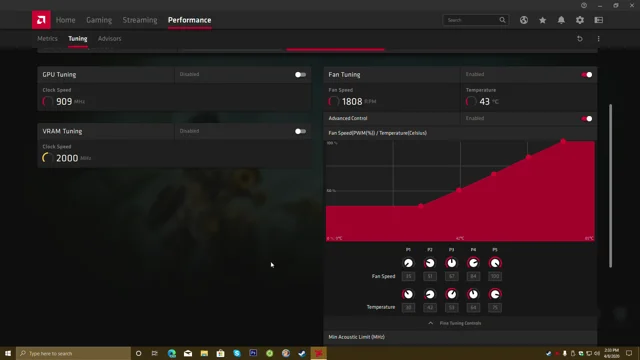The width and height of the screenshot is (640, 360).
Task: Click P1 Temperature value box 30
Action: 408,307
